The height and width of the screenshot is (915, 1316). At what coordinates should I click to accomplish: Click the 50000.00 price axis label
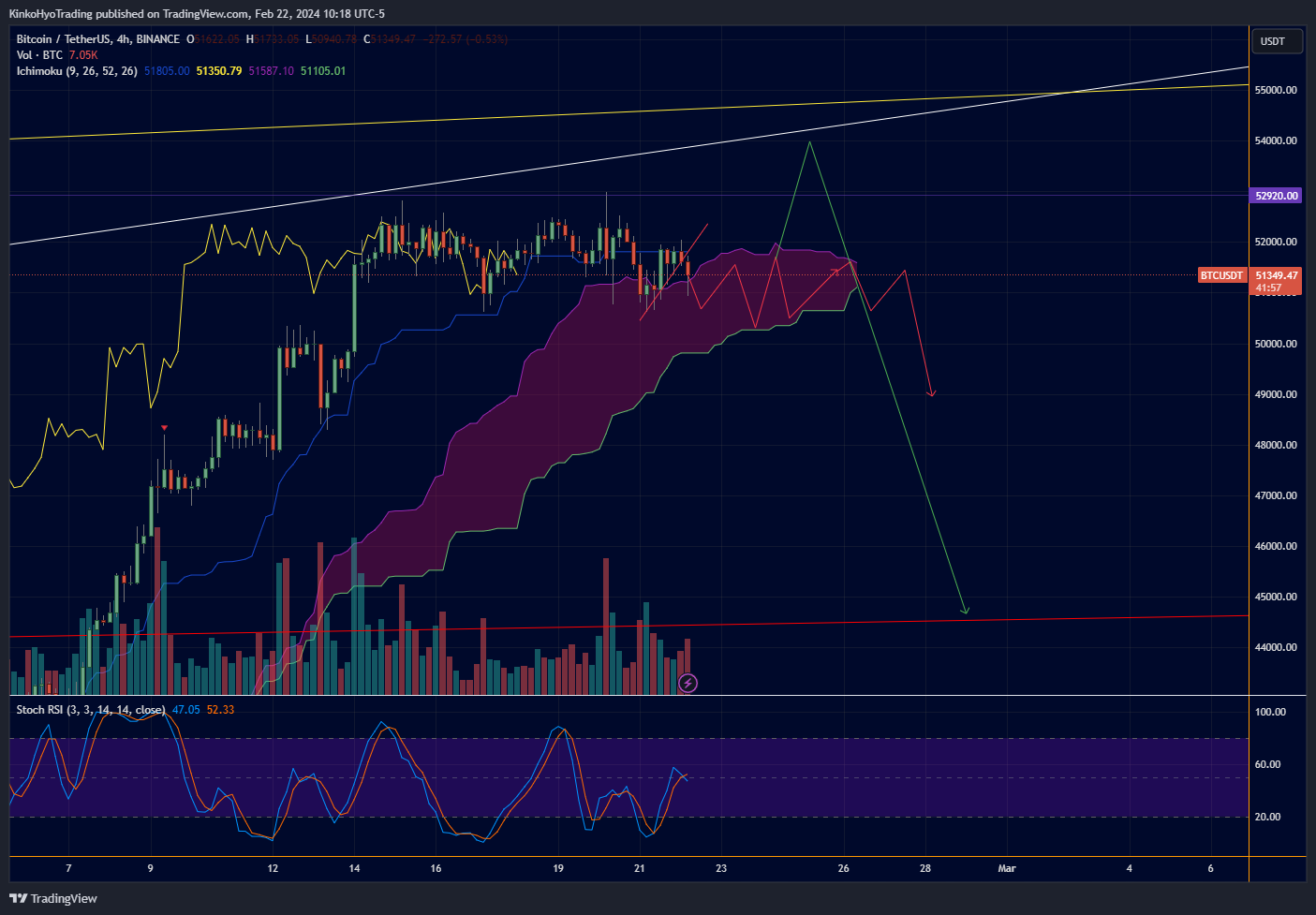1276,344
